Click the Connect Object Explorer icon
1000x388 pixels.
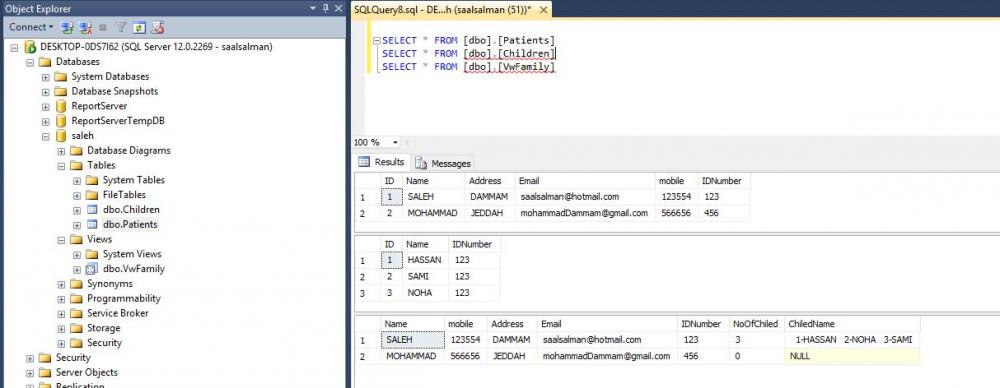point(67,27)
